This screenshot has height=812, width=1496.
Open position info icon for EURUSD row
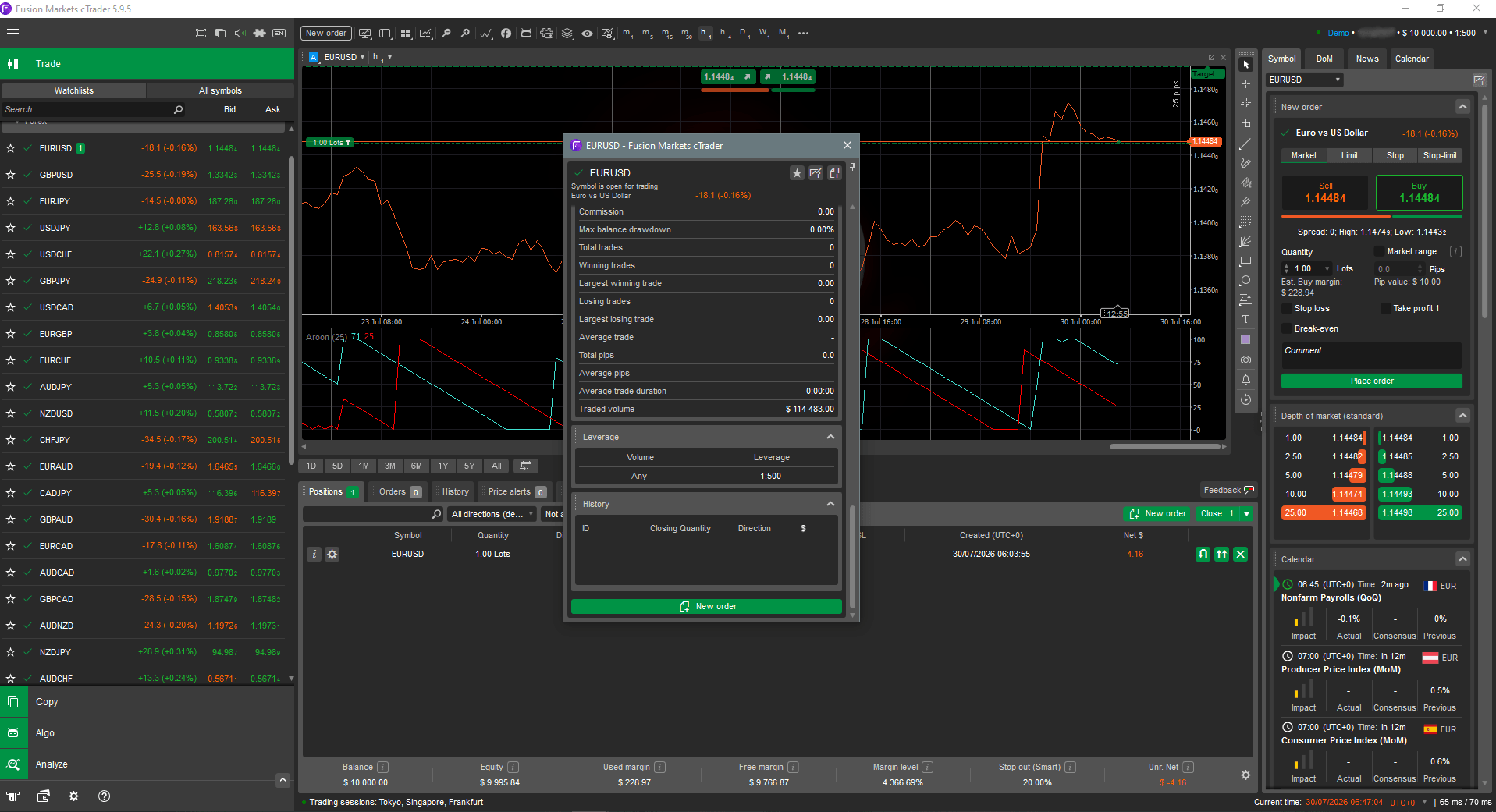[x=314, y=554]
